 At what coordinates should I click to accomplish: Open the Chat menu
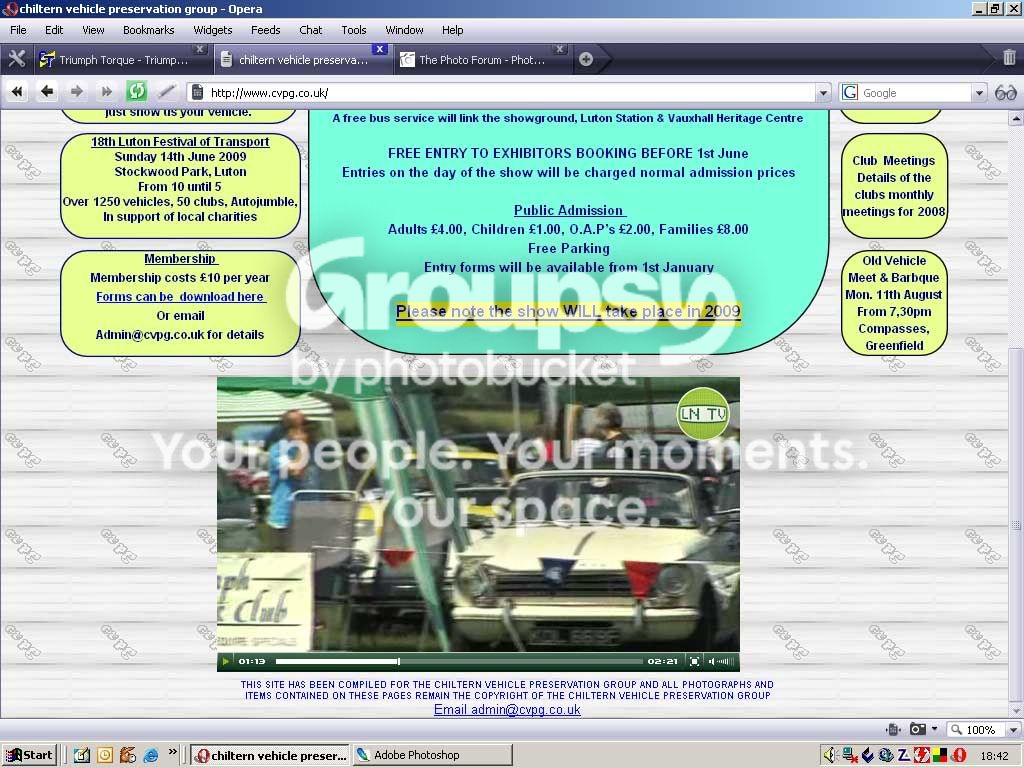click(310, 30)
